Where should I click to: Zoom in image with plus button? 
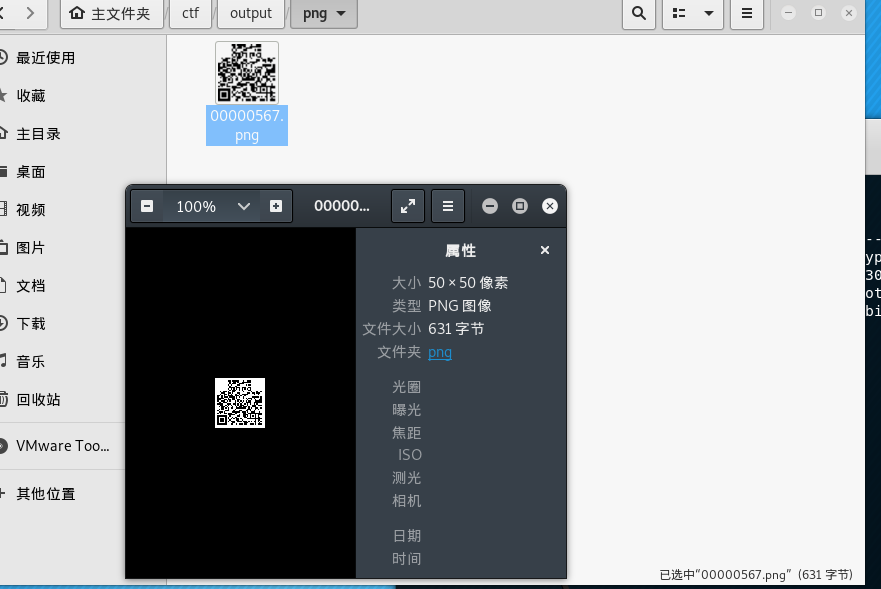276,206
